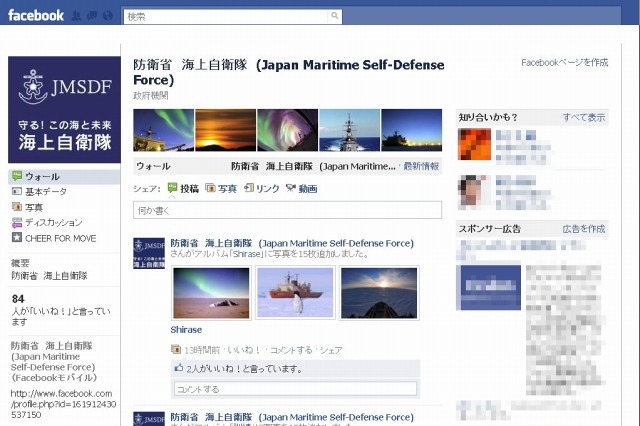Open 基本データ in left sidebar
640x426 pixels.
46,191
